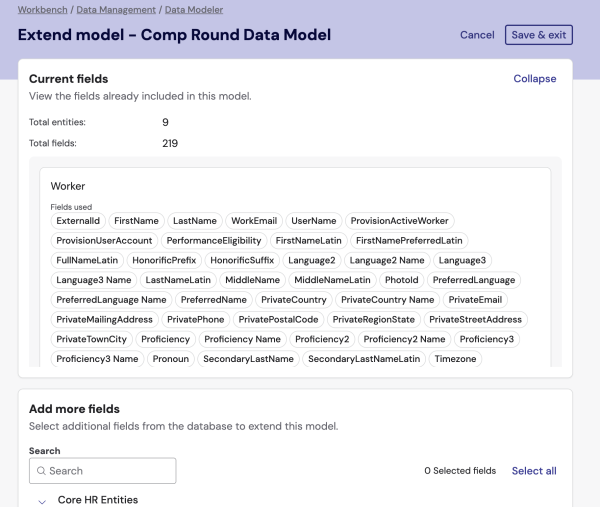Click the Core HR Entities label
600x507 pixels.
coord(98,500)
